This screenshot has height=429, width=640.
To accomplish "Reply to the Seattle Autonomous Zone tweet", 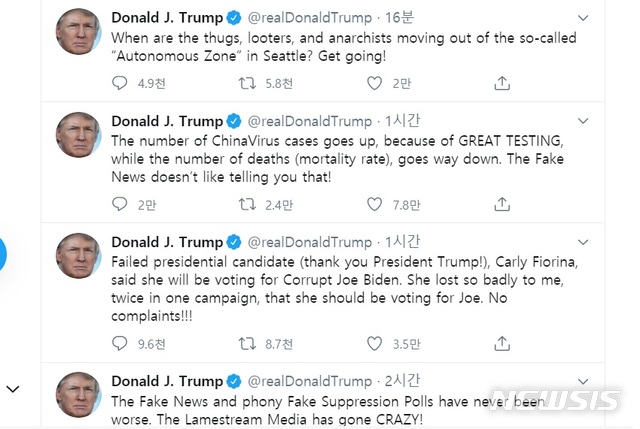I will coord(121,84).
